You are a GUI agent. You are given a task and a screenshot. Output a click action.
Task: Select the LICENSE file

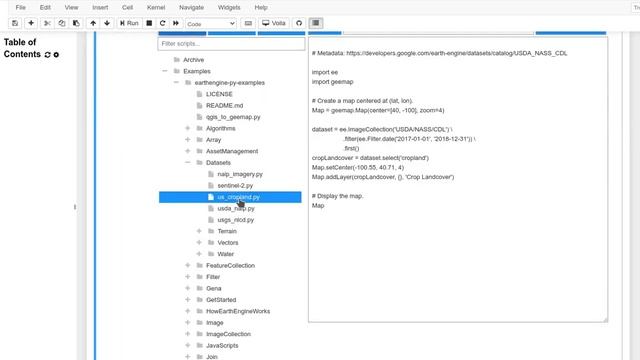tap(219, 94)
